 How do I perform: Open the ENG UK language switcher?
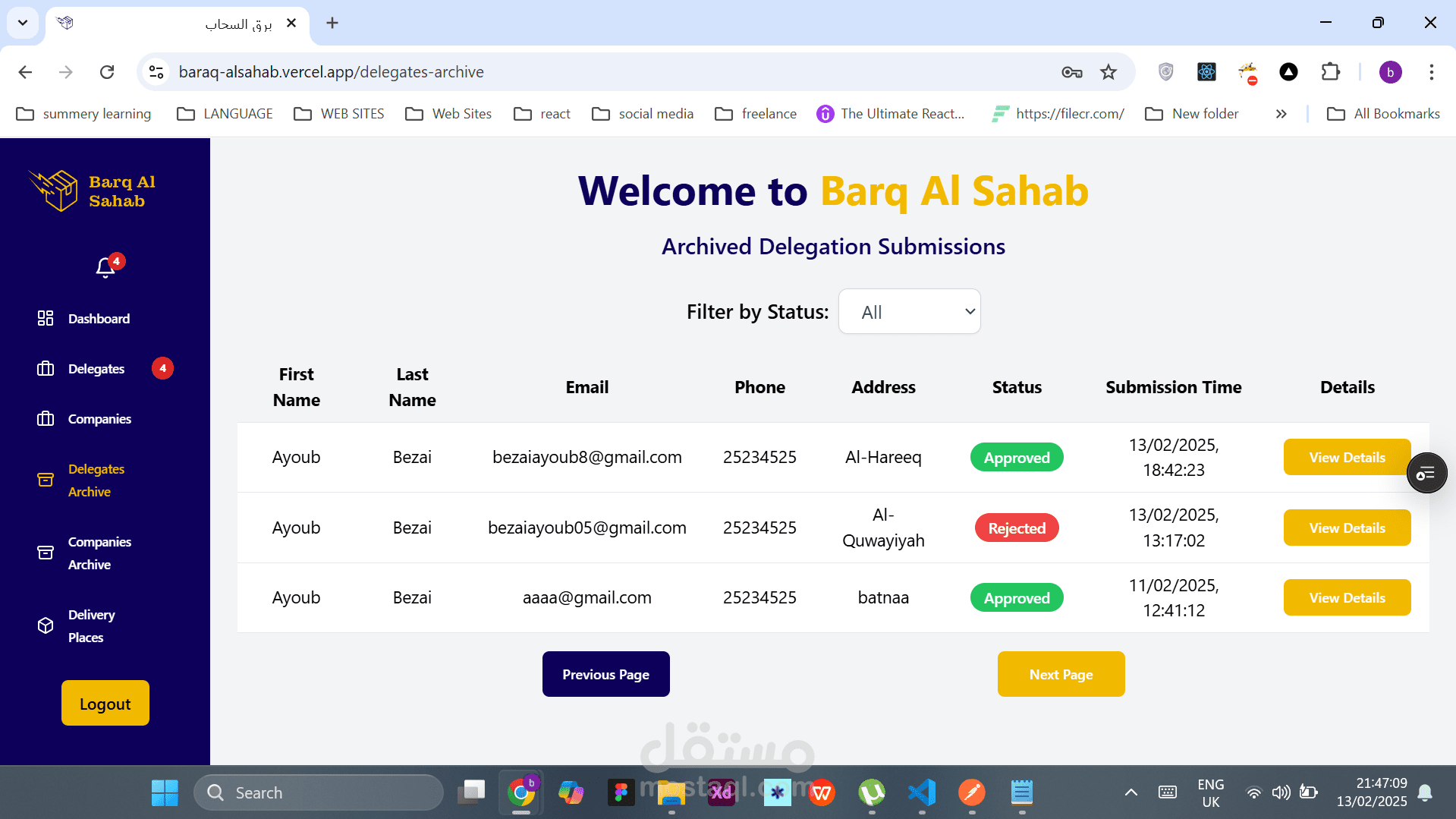click(x=1211, y=792)
